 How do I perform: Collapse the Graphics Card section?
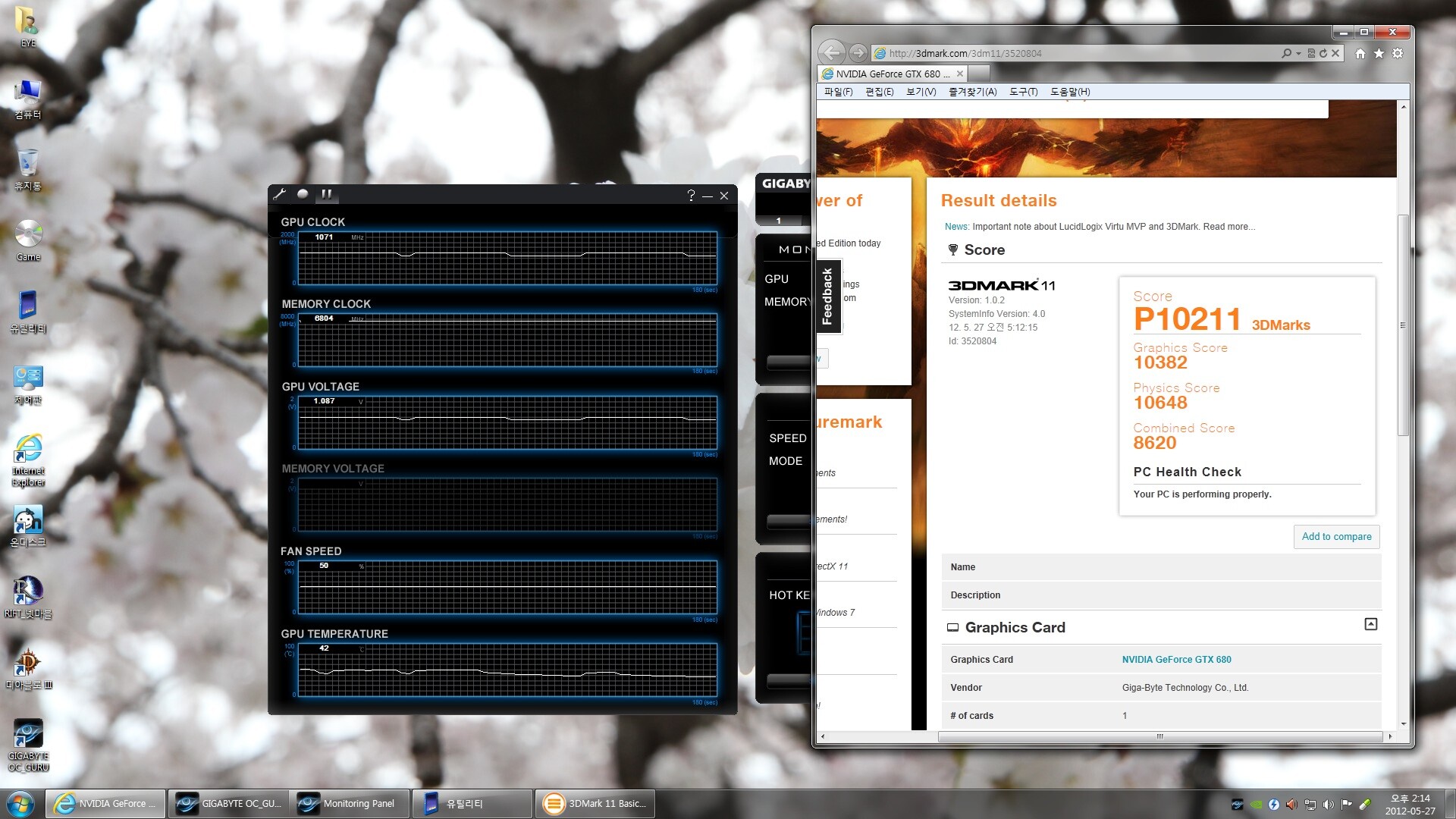point(1370,624)
